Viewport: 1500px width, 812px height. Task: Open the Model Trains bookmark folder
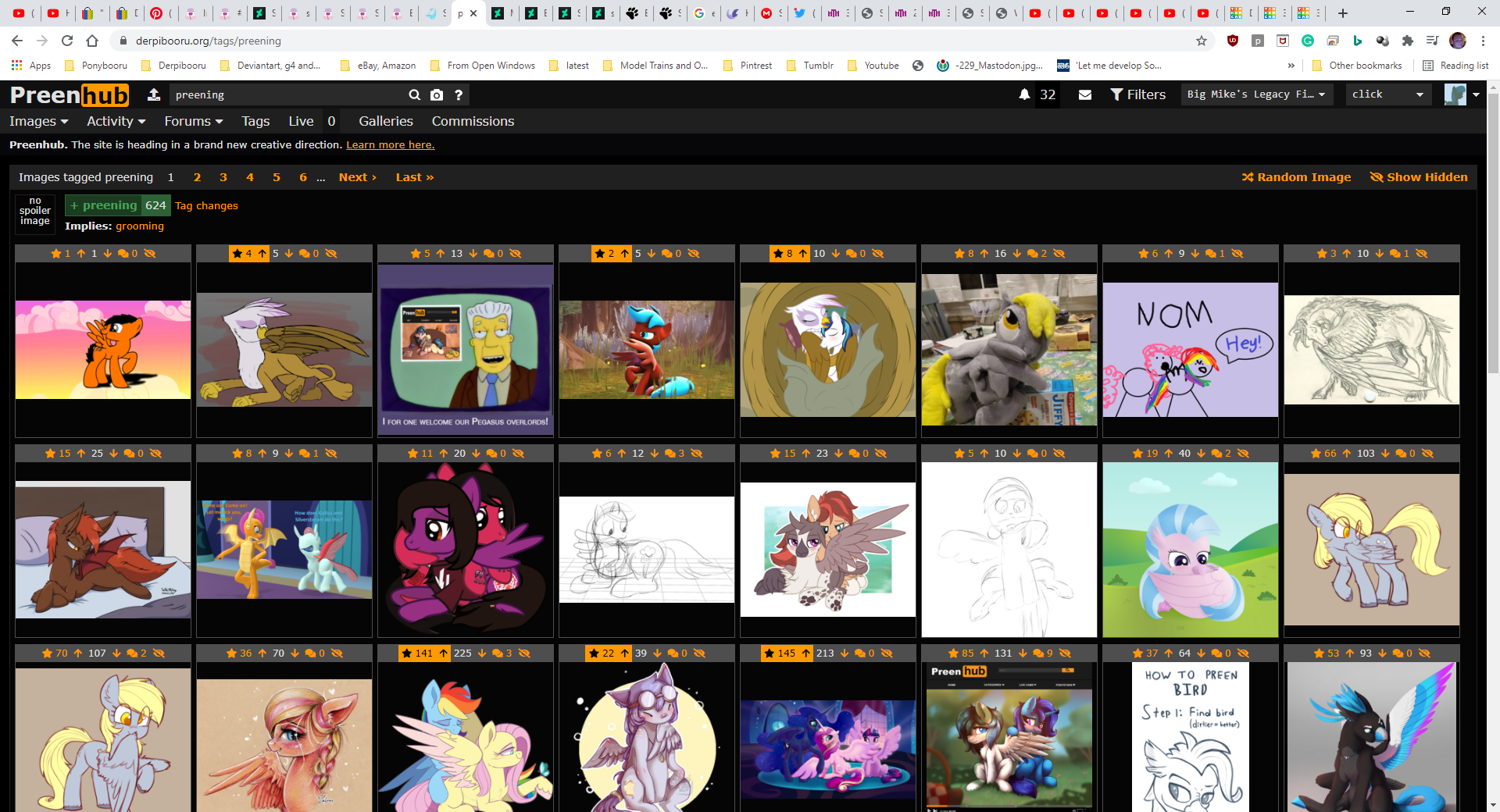tap(655, 66)
